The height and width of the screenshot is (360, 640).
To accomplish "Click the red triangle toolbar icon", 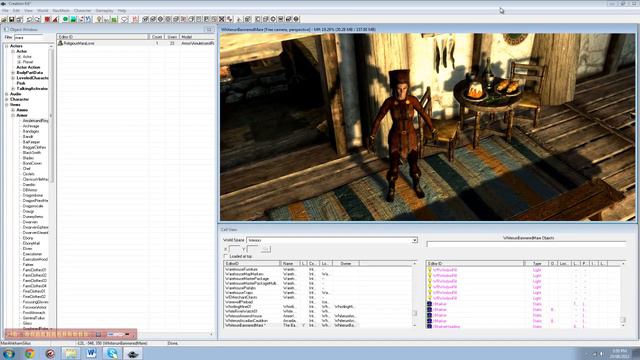I will (55, 19).
